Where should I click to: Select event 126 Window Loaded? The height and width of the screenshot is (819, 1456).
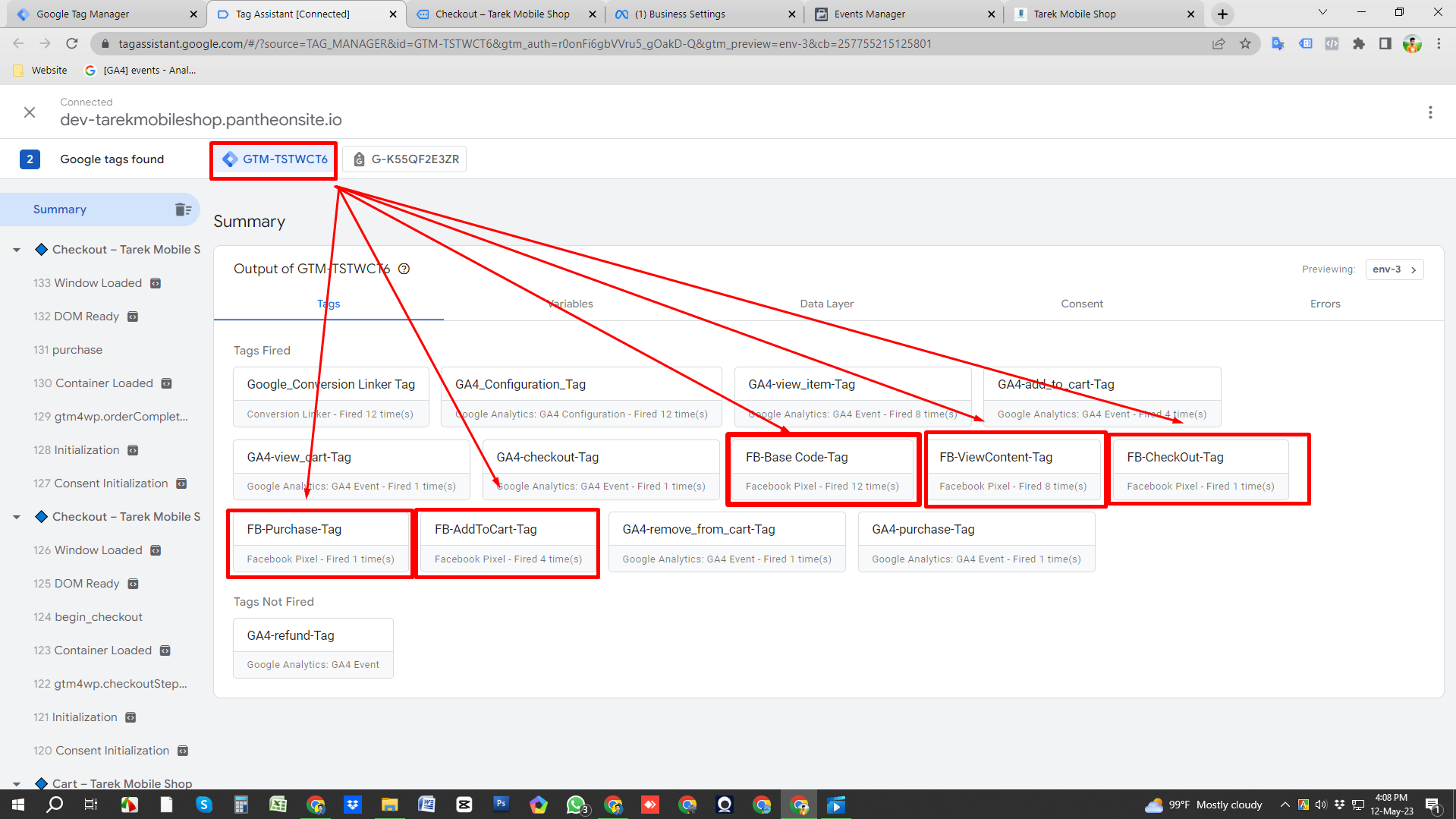point(100,550)
